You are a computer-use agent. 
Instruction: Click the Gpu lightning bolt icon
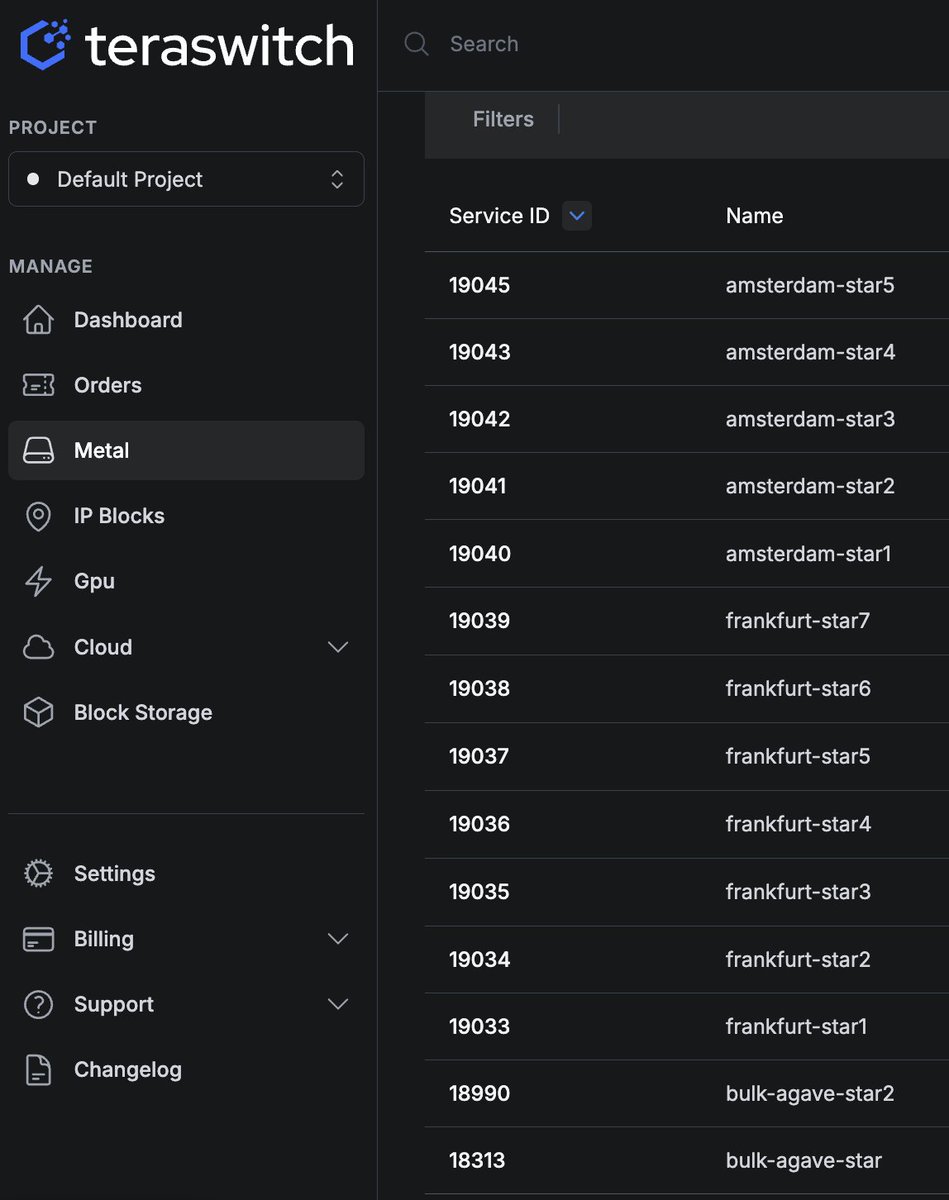38,581
